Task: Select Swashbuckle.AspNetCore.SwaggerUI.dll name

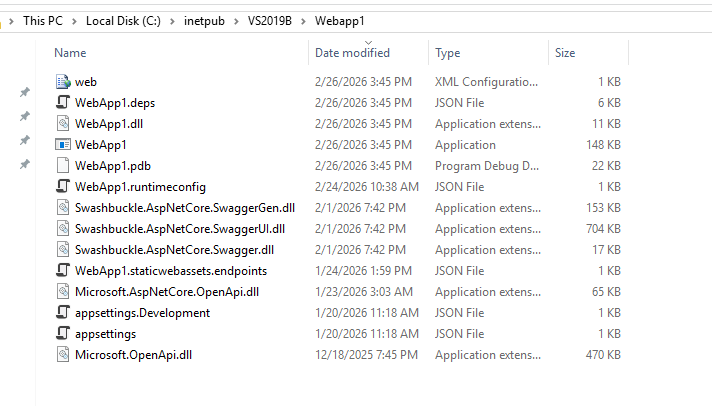Action: (180, 228)
